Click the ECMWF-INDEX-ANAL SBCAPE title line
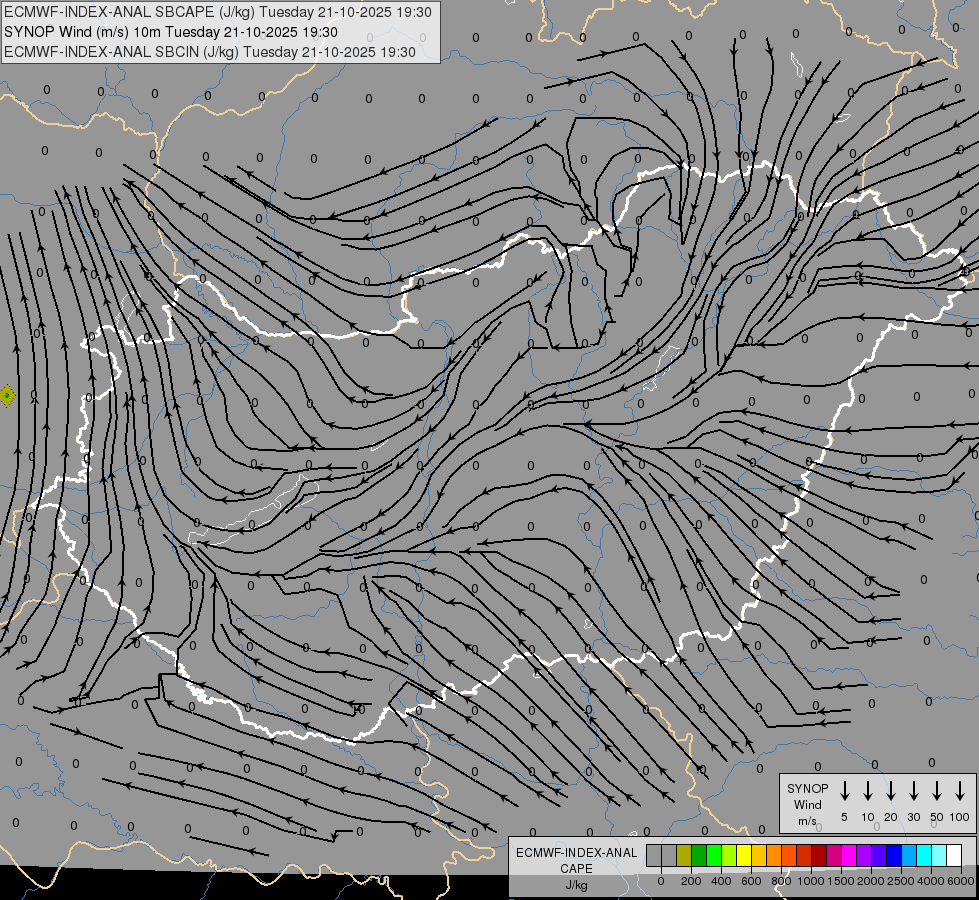Image resolution: width=979 pixels, height=900 pixels. (x=217, y=12)
